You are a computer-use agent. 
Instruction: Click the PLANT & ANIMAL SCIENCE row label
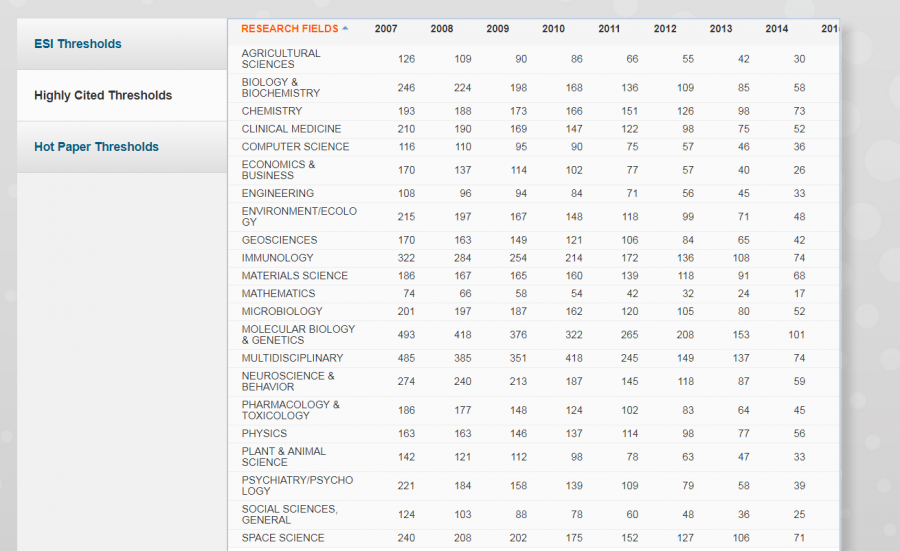pos(284,457)
